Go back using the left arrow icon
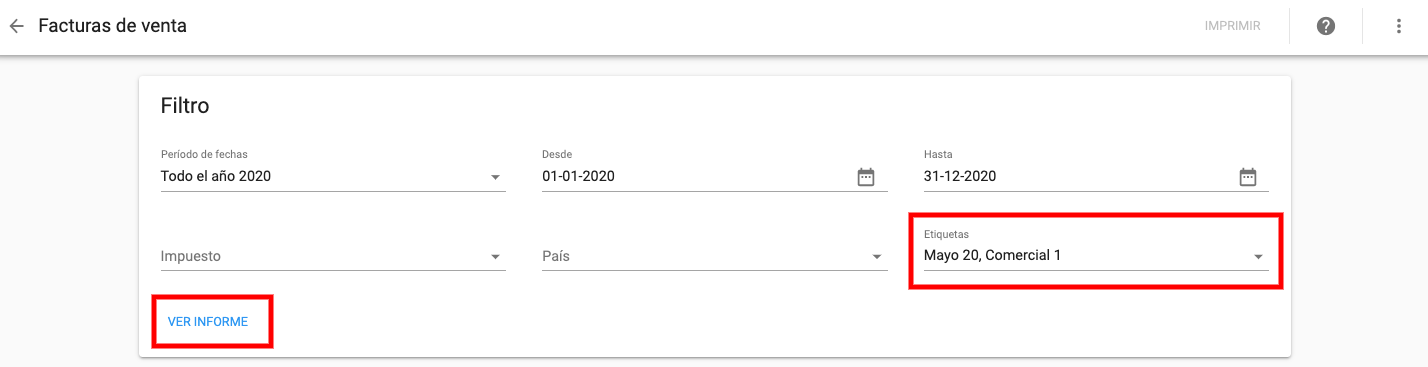The image size is (1428, 367). [16, 26]
